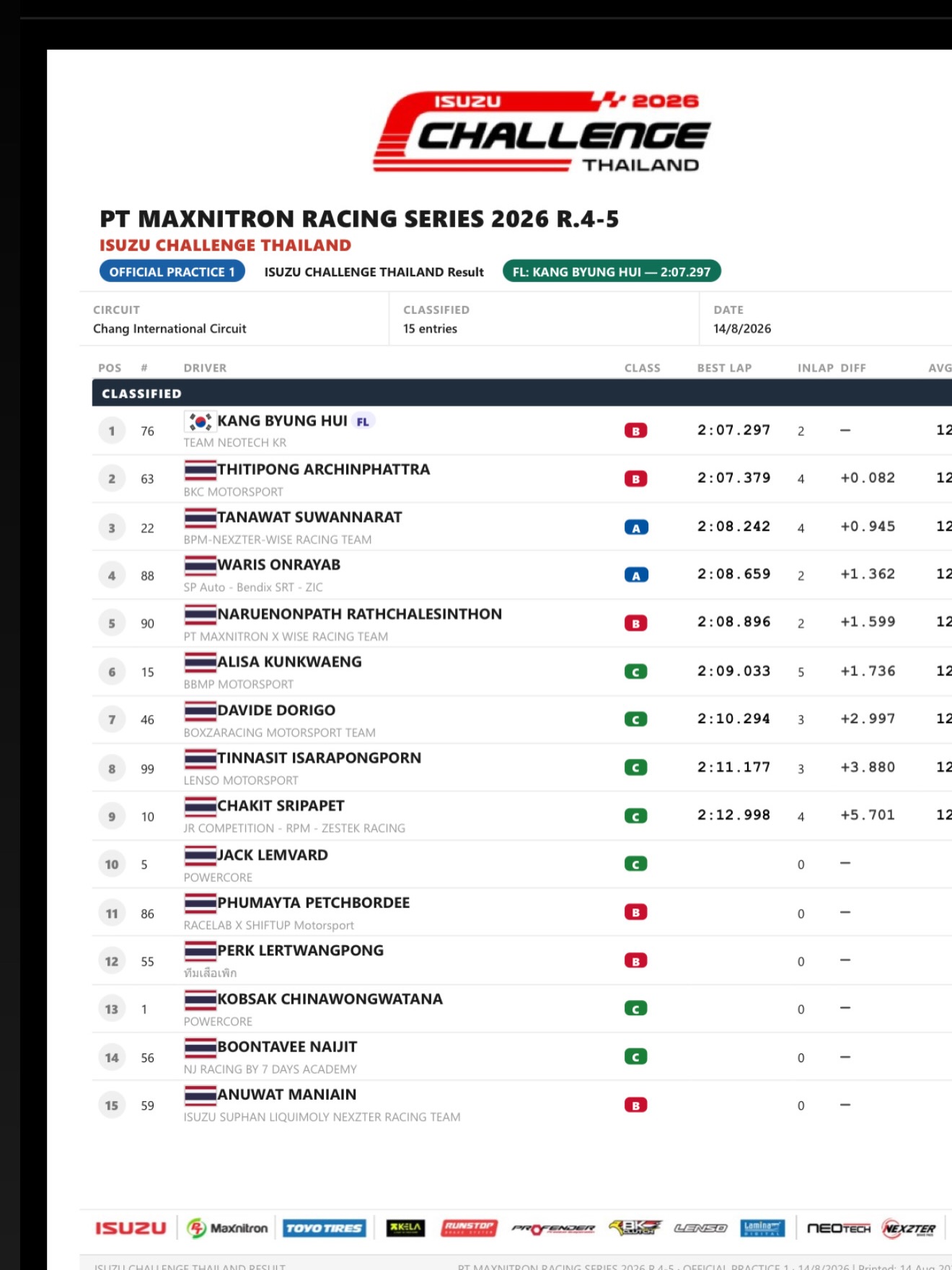The height and width of the screenshot is (1270, 952).
Task: Click the diff value +3.880
Action: 868,767
